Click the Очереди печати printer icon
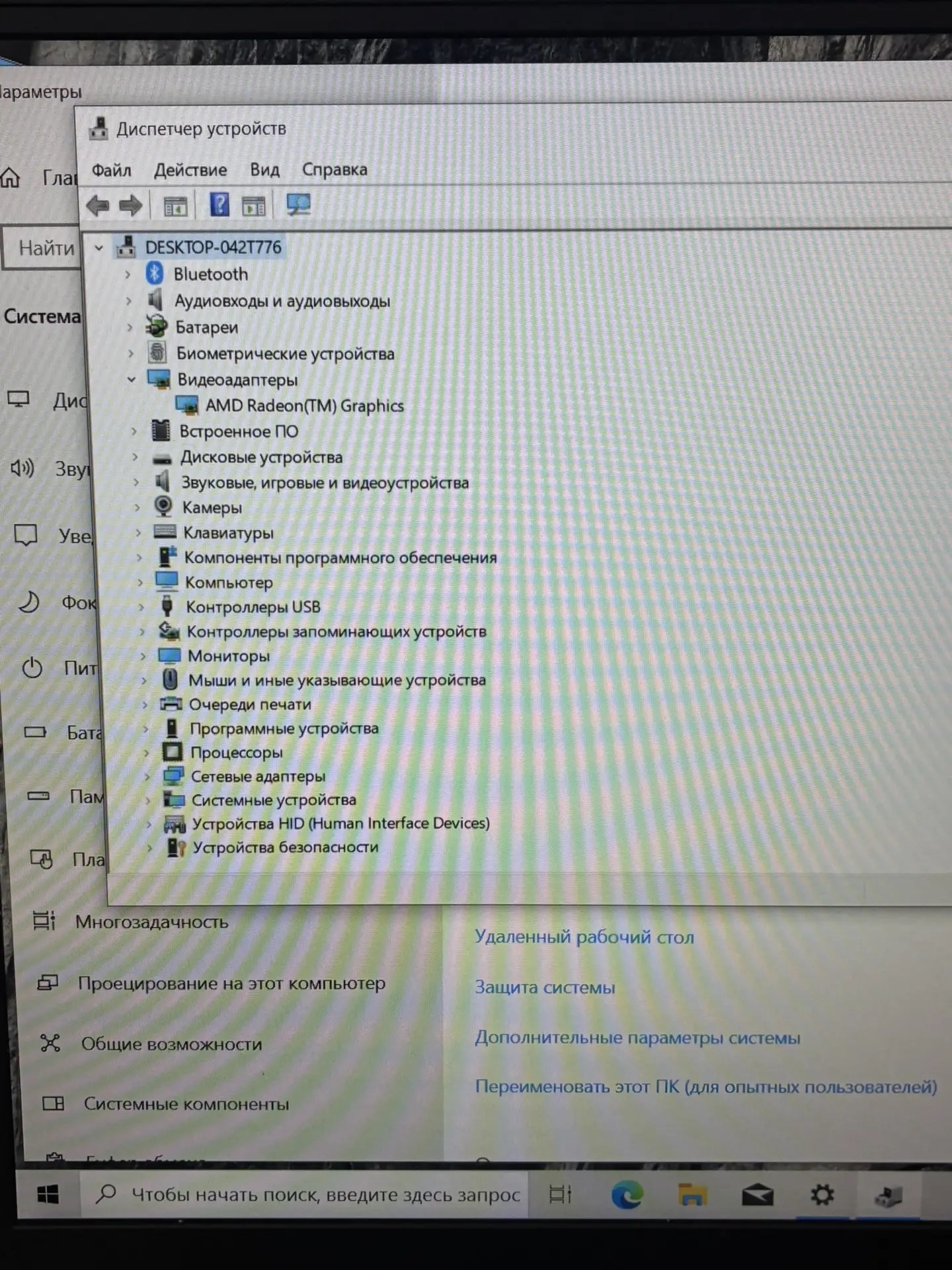 coord(171,704)
